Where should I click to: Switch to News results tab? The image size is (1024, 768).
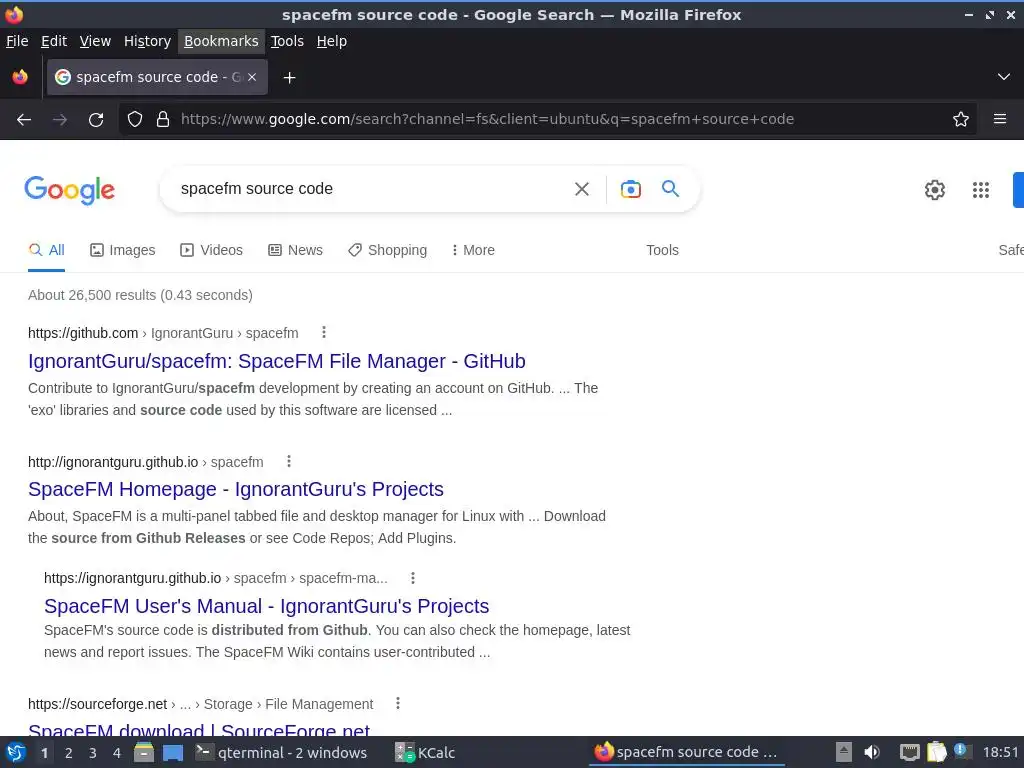pos(295,250)
